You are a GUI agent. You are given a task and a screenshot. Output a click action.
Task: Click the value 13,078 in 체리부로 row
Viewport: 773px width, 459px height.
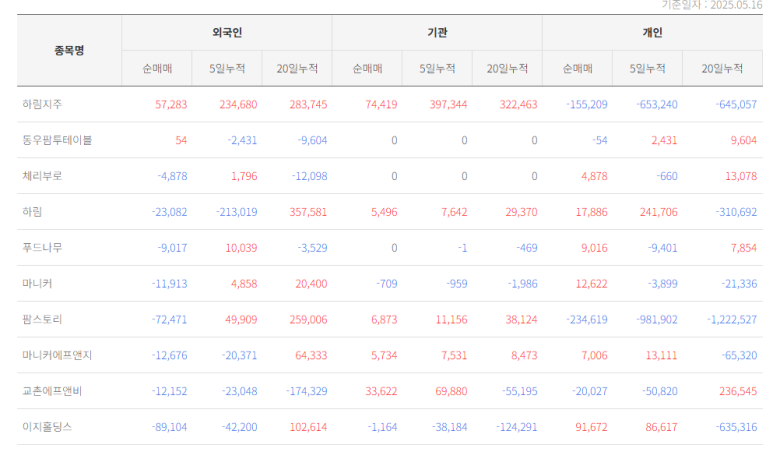741,176
